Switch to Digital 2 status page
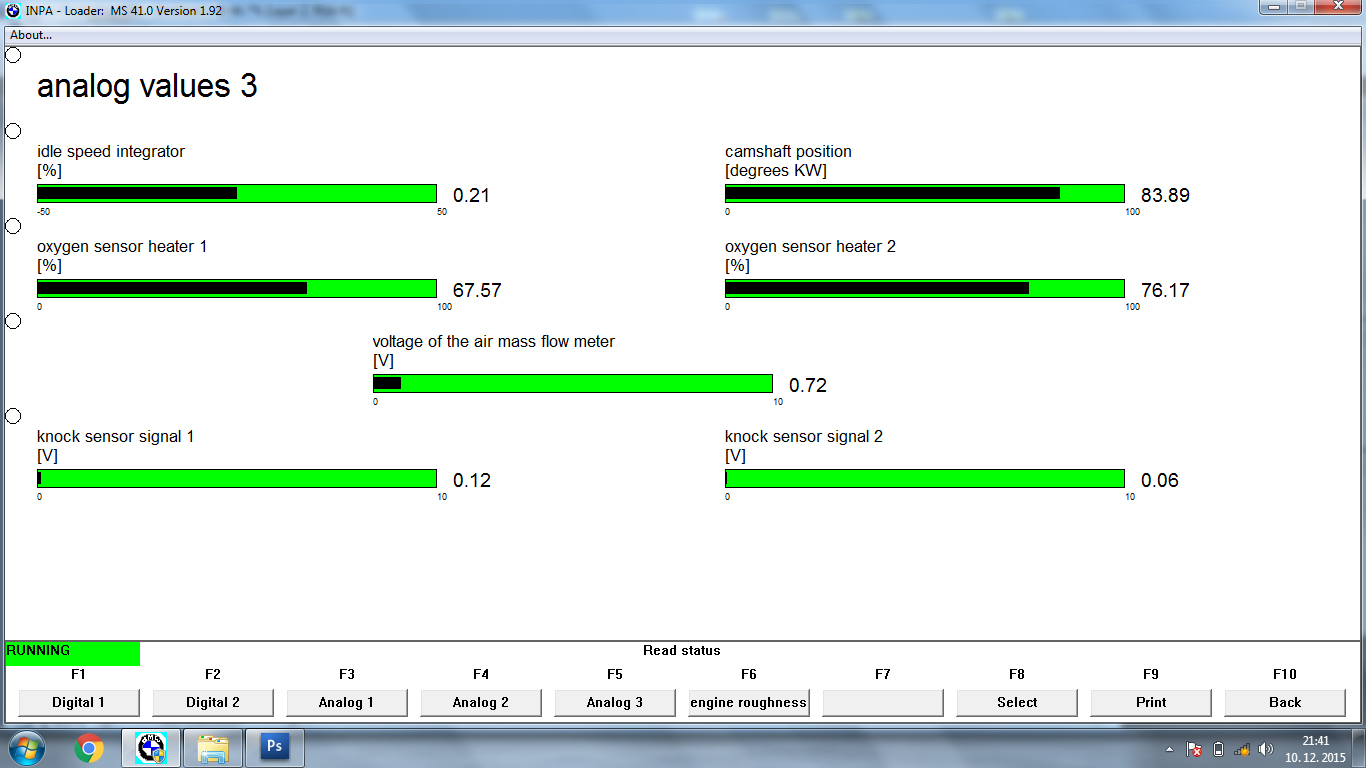The width and height of the screenshot is (1366, 768). [212, 702]
